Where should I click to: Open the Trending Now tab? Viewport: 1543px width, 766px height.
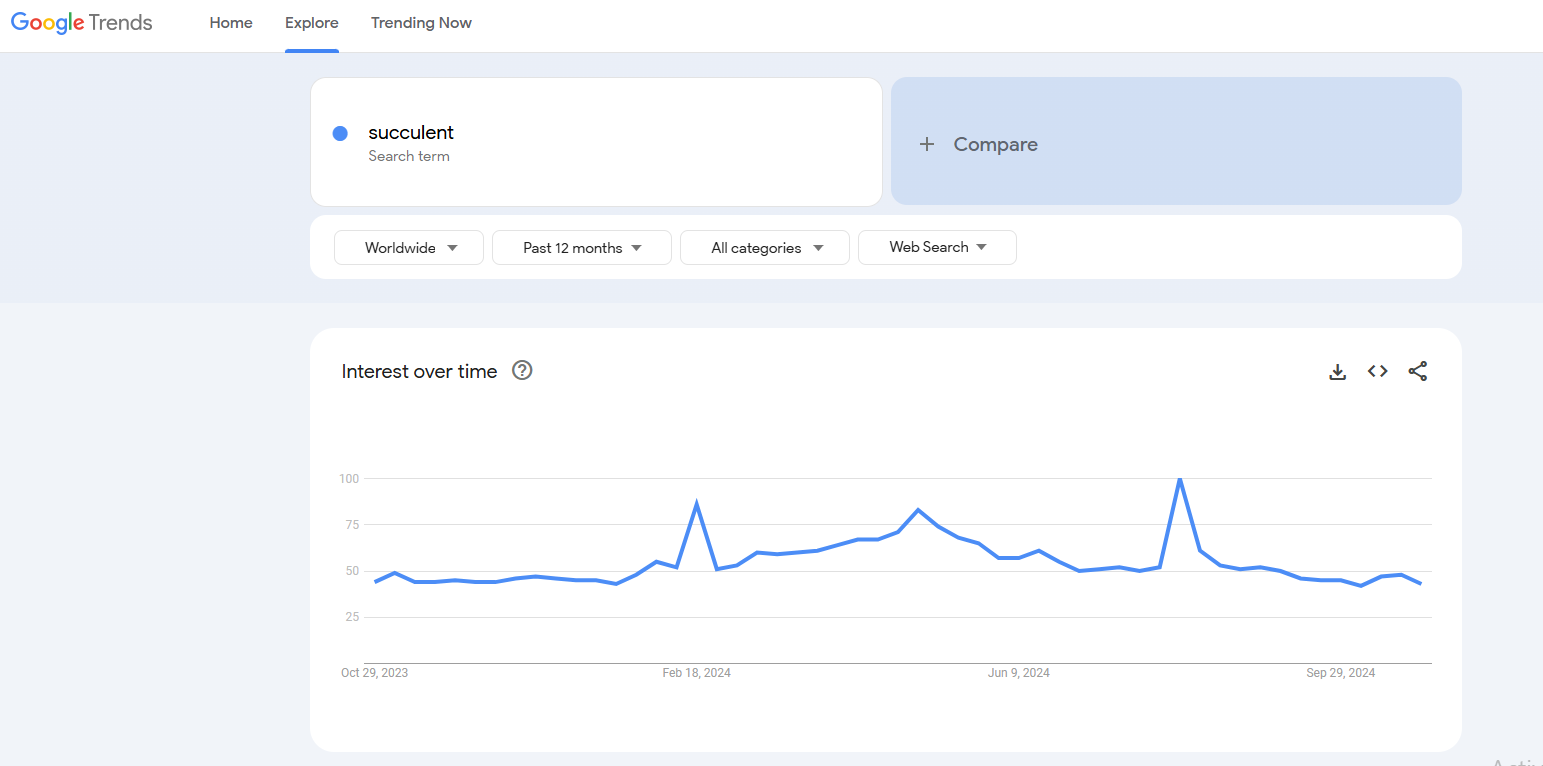(421, 23)
